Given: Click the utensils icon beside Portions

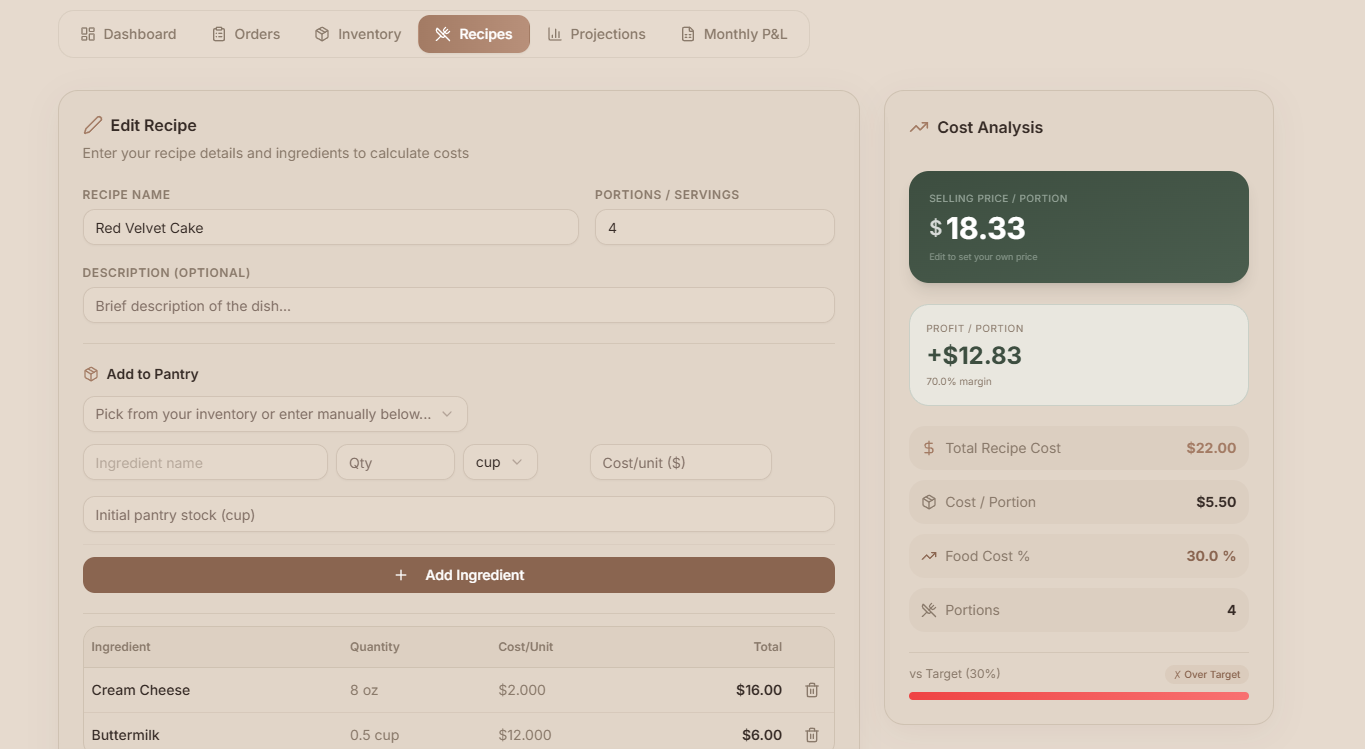Looking at the screenshot, I should coord(928,610).
